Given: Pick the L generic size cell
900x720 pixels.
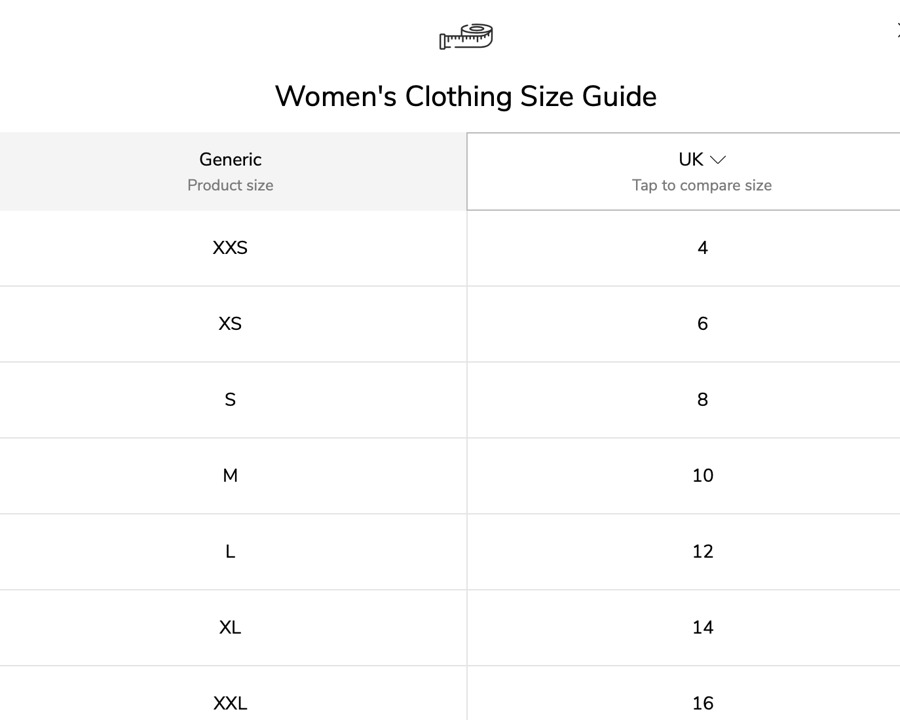Looking at the screenshot, I should coord(230,552).
